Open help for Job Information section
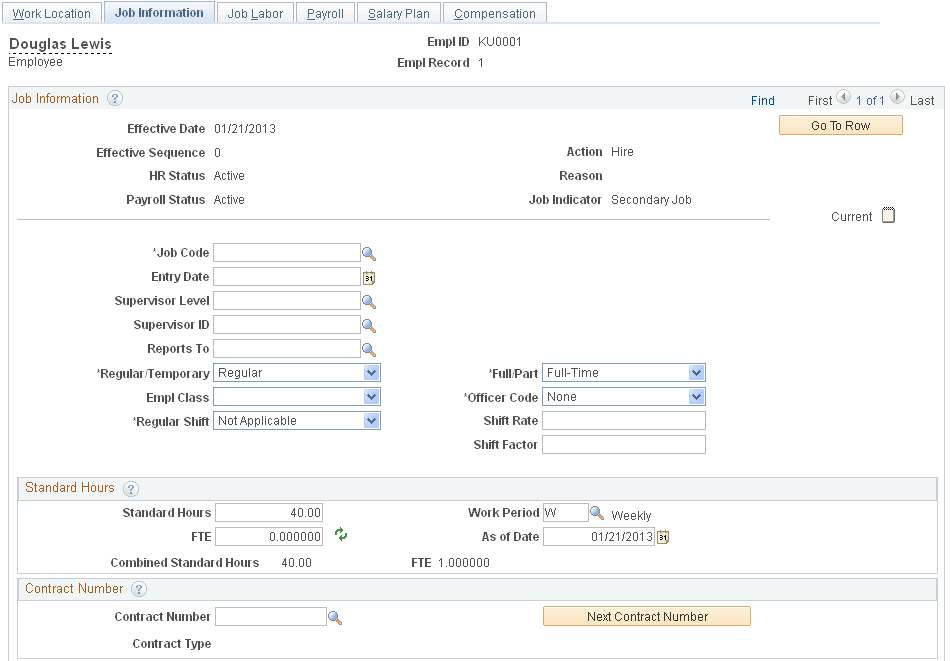This screenshot has height=661, width=950. coord(115,98)
